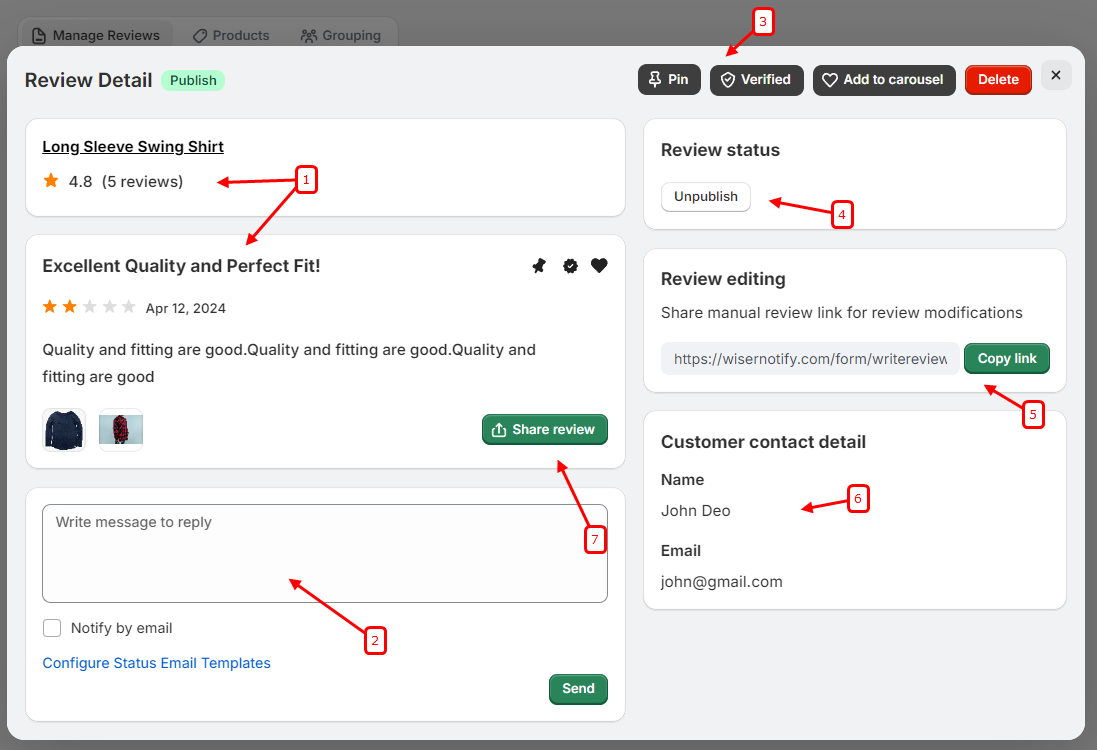Open the navy blue shirt thumbnail
The image size is (1097, 750).
click(64, 430)
